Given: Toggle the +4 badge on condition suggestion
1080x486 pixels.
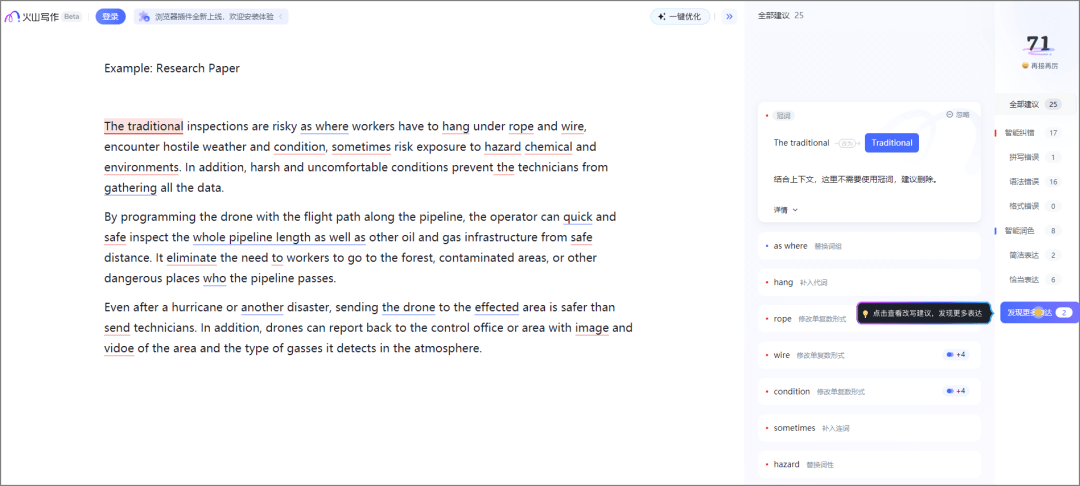Looking at the screenshot, I should 956,391.
